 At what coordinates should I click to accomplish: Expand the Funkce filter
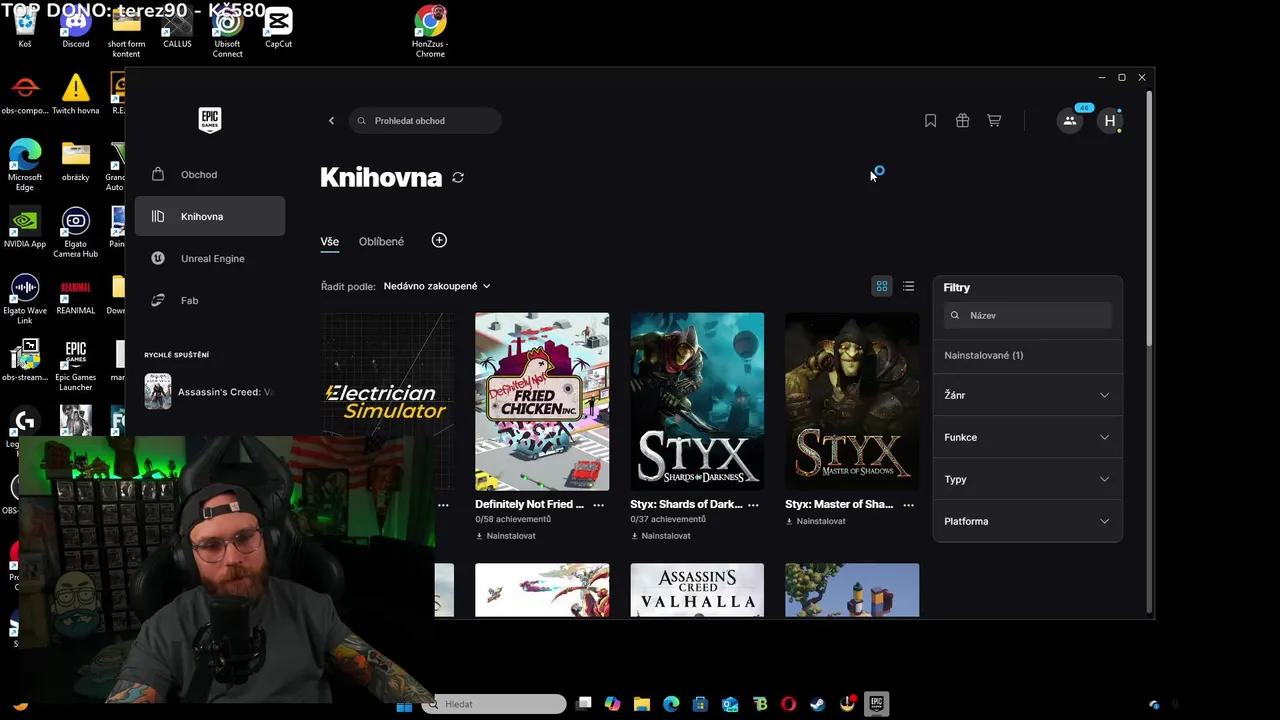click(x=1027, y=437)
